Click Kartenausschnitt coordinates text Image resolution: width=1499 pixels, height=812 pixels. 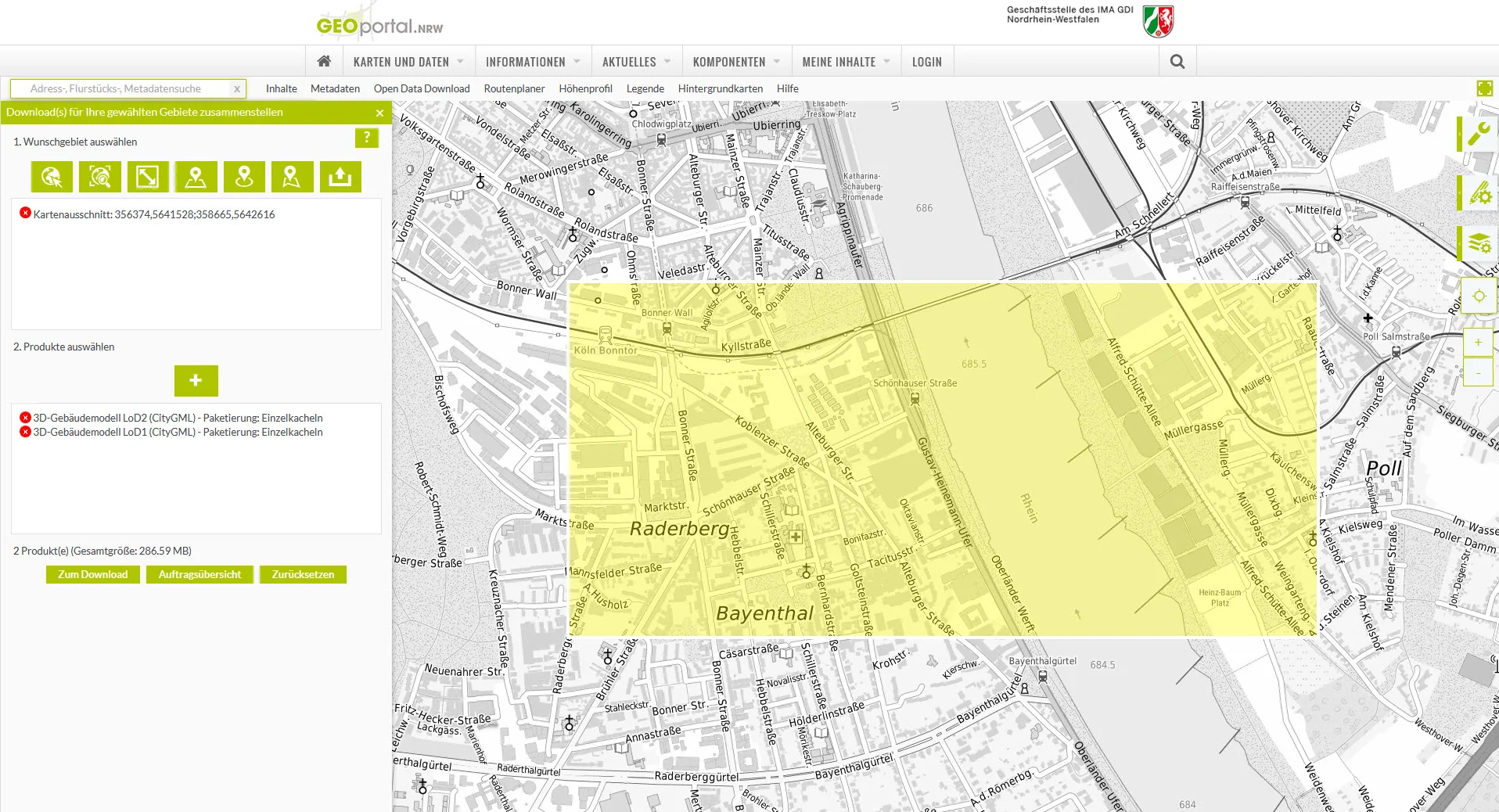pos(154,214)
